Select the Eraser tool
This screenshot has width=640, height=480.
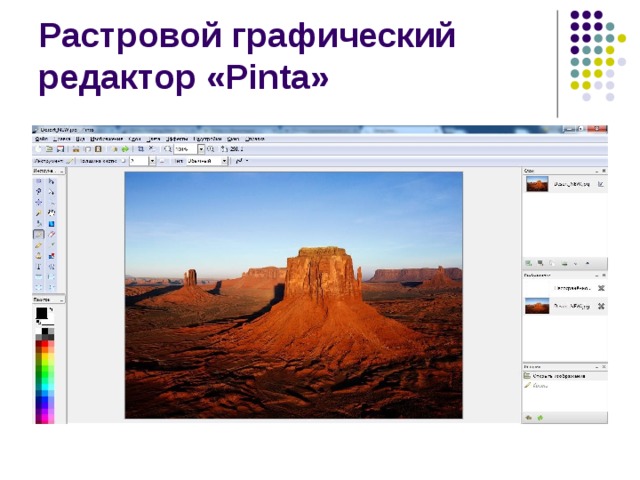(51, 234)
